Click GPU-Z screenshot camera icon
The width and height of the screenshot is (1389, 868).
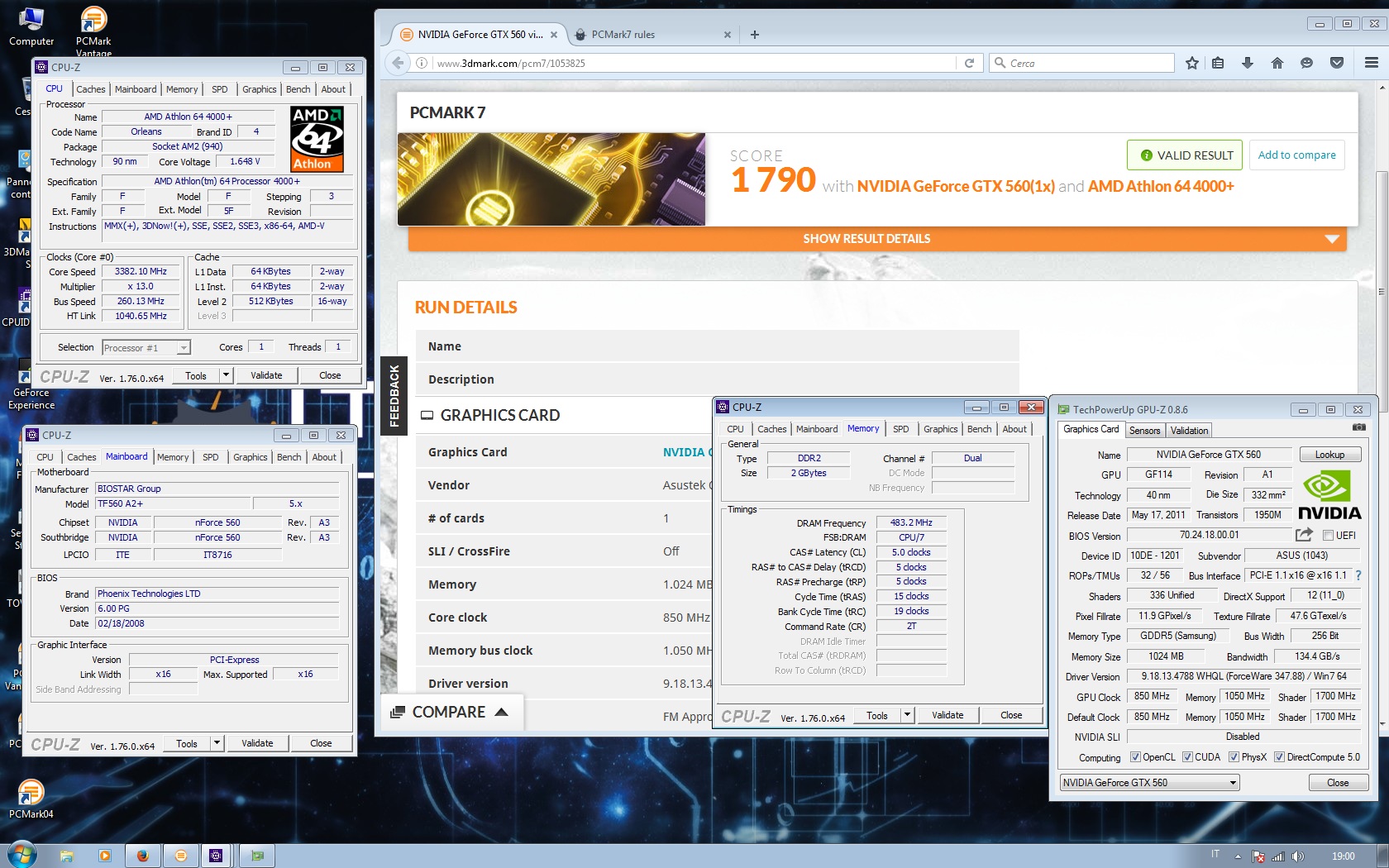click(x=1358, y=427)
